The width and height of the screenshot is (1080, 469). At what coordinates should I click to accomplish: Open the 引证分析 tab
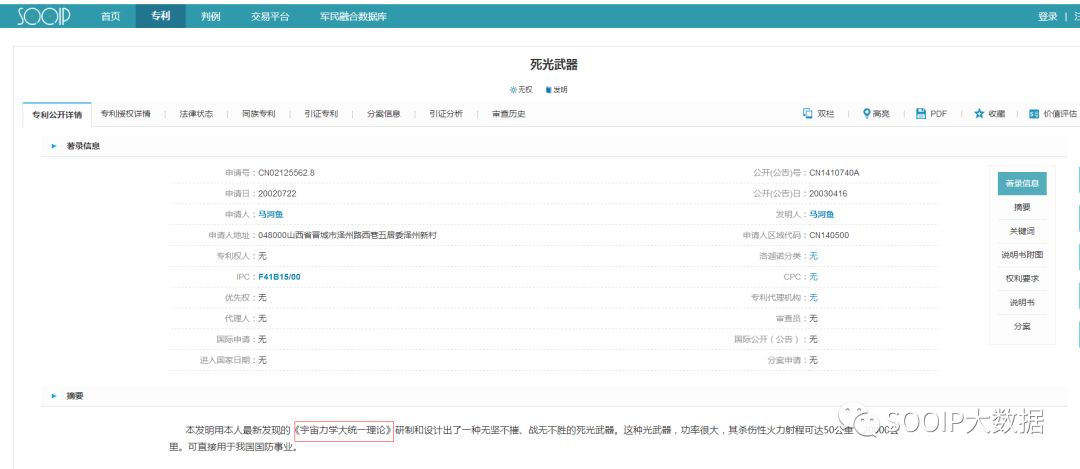point(446,114)
